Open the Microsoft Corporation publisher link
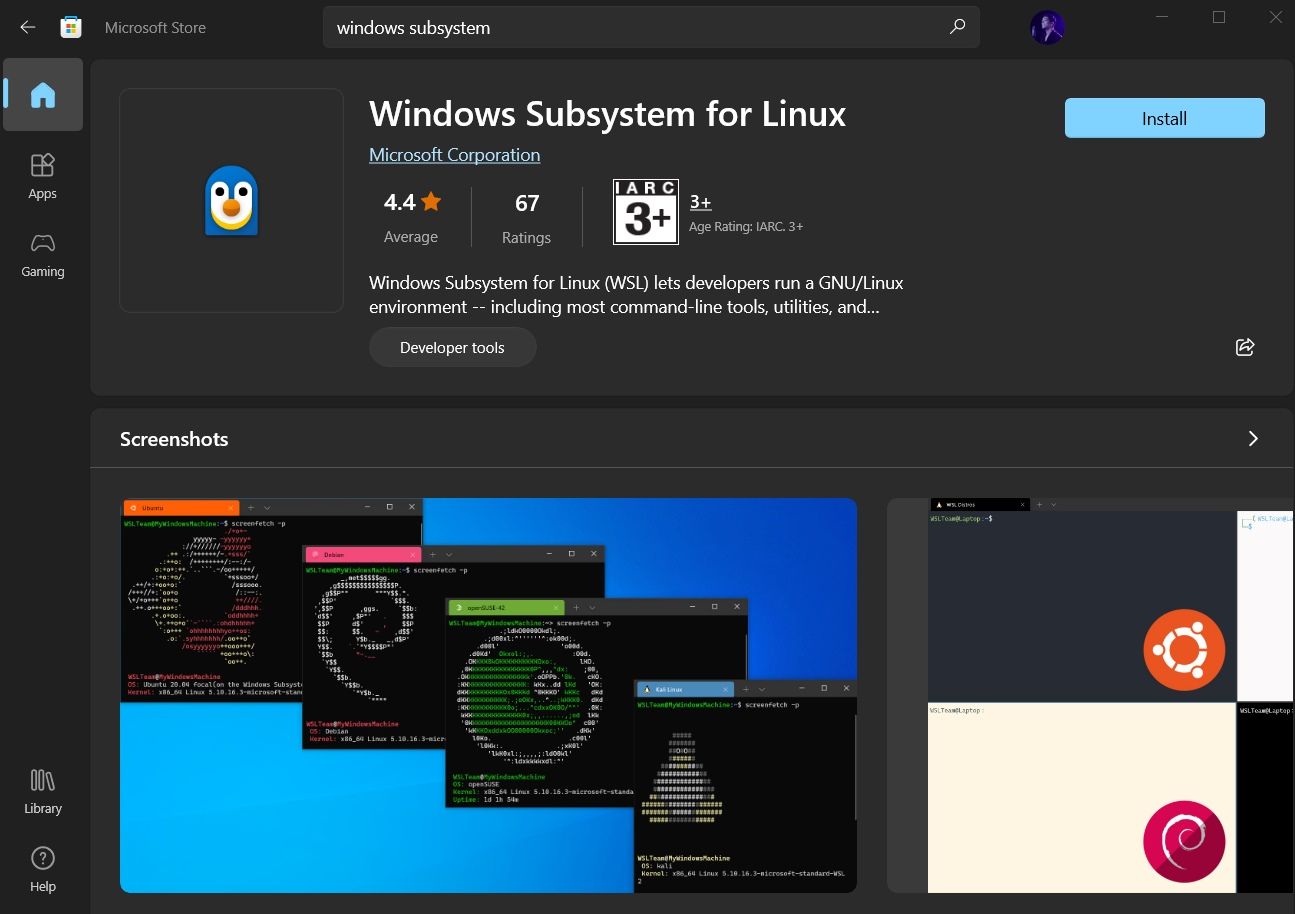This screenshot has height=914, width=1295. 454,155
